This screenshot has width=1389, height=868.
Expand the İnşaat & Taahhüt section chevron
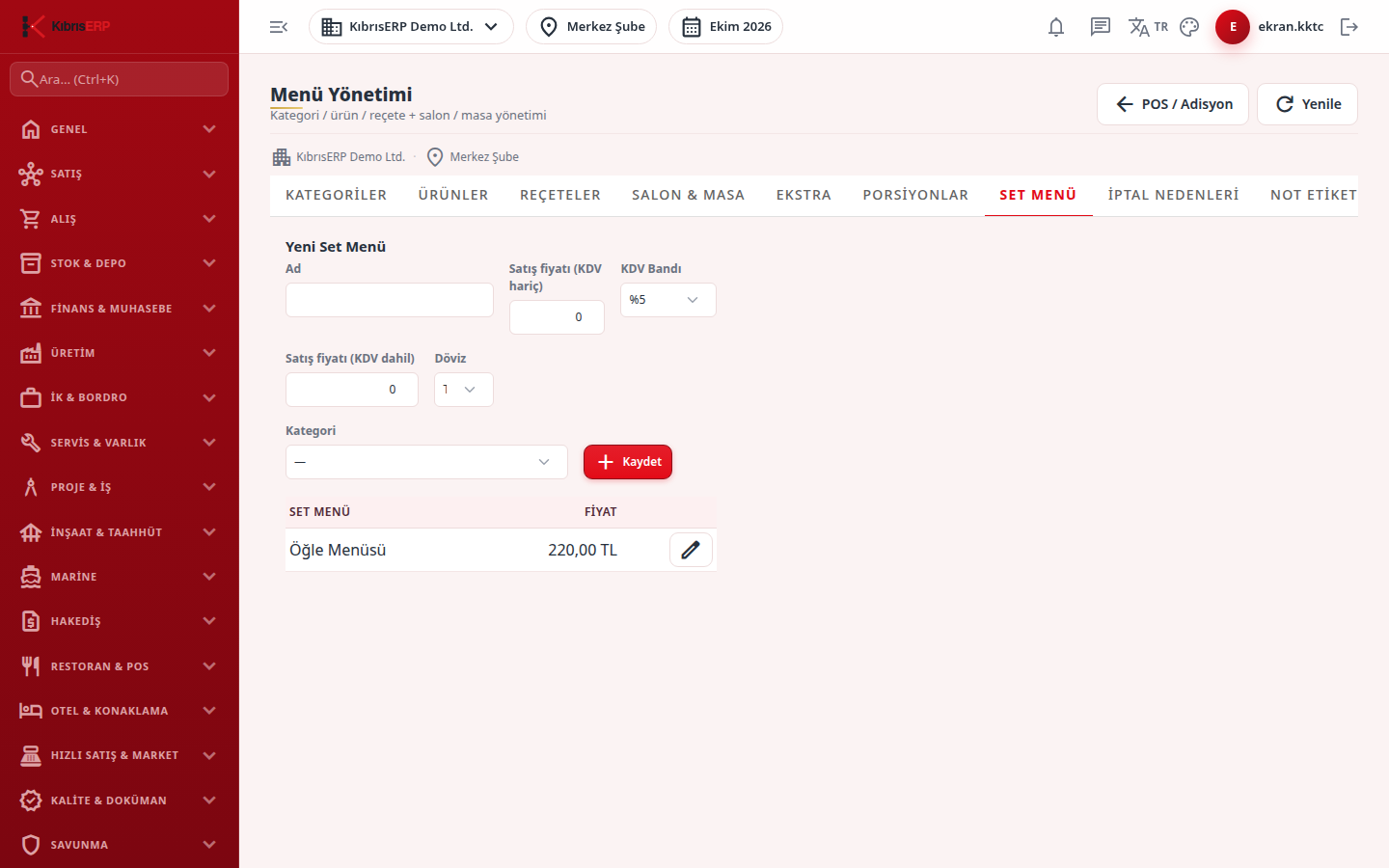tap(209, 532)
